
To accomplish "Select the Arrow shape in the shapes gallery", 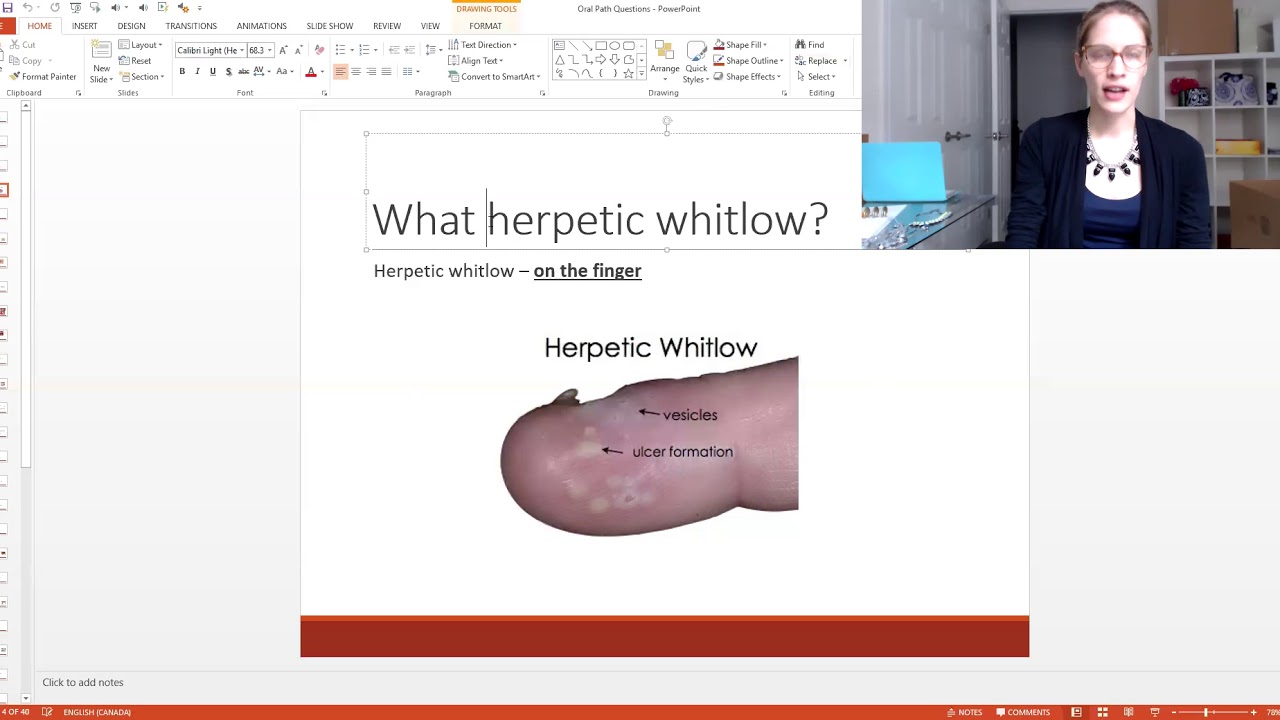I will 587,46.
